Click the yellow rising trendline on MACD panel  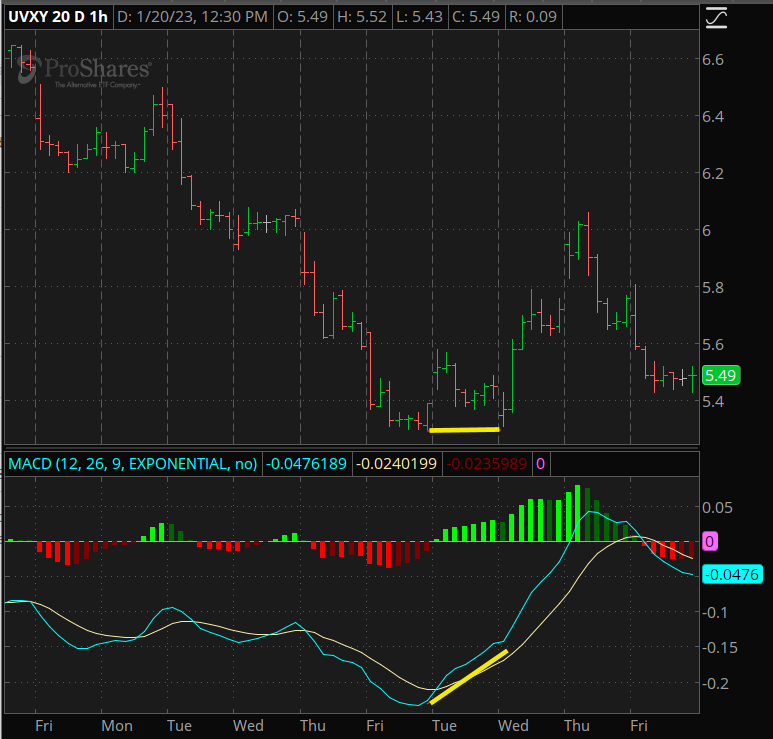point(468,677)
